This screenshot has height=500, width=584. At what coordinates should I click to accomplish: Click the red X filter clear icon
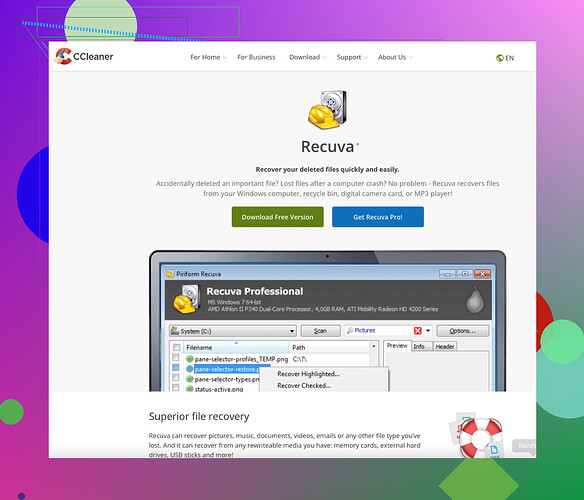(x=418, y=331)
